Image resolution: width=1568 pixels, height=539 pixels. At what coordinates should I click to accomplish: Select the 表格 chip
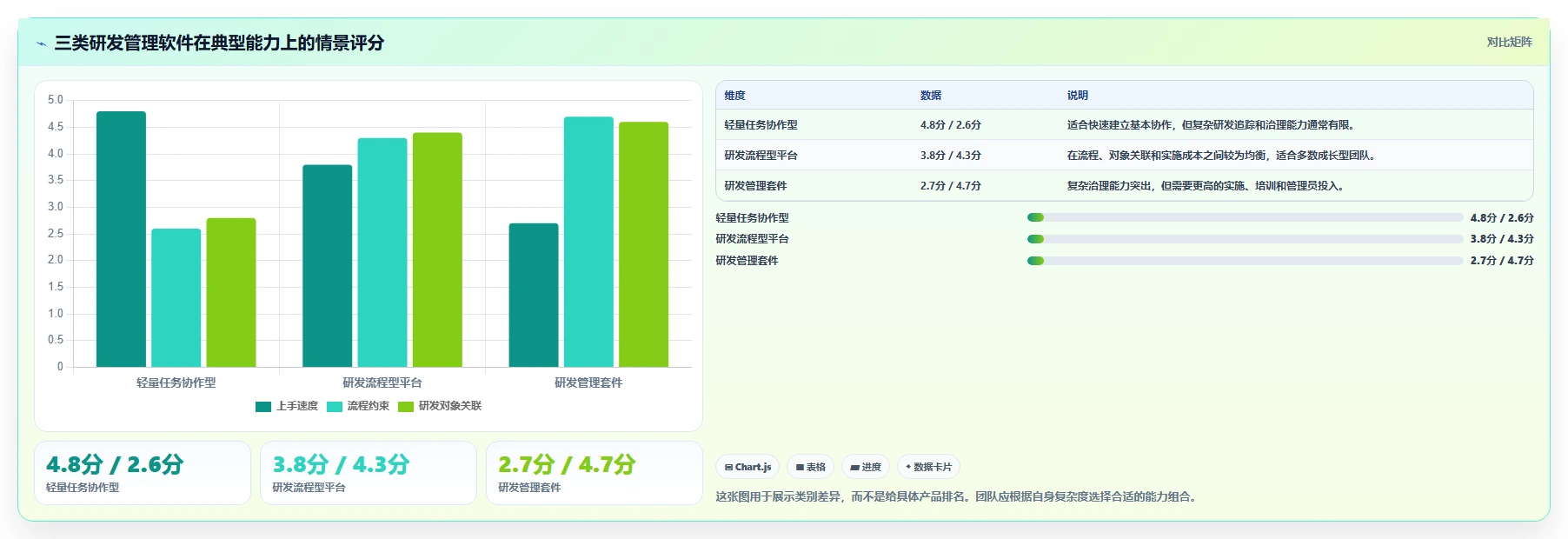pos(810,467)
